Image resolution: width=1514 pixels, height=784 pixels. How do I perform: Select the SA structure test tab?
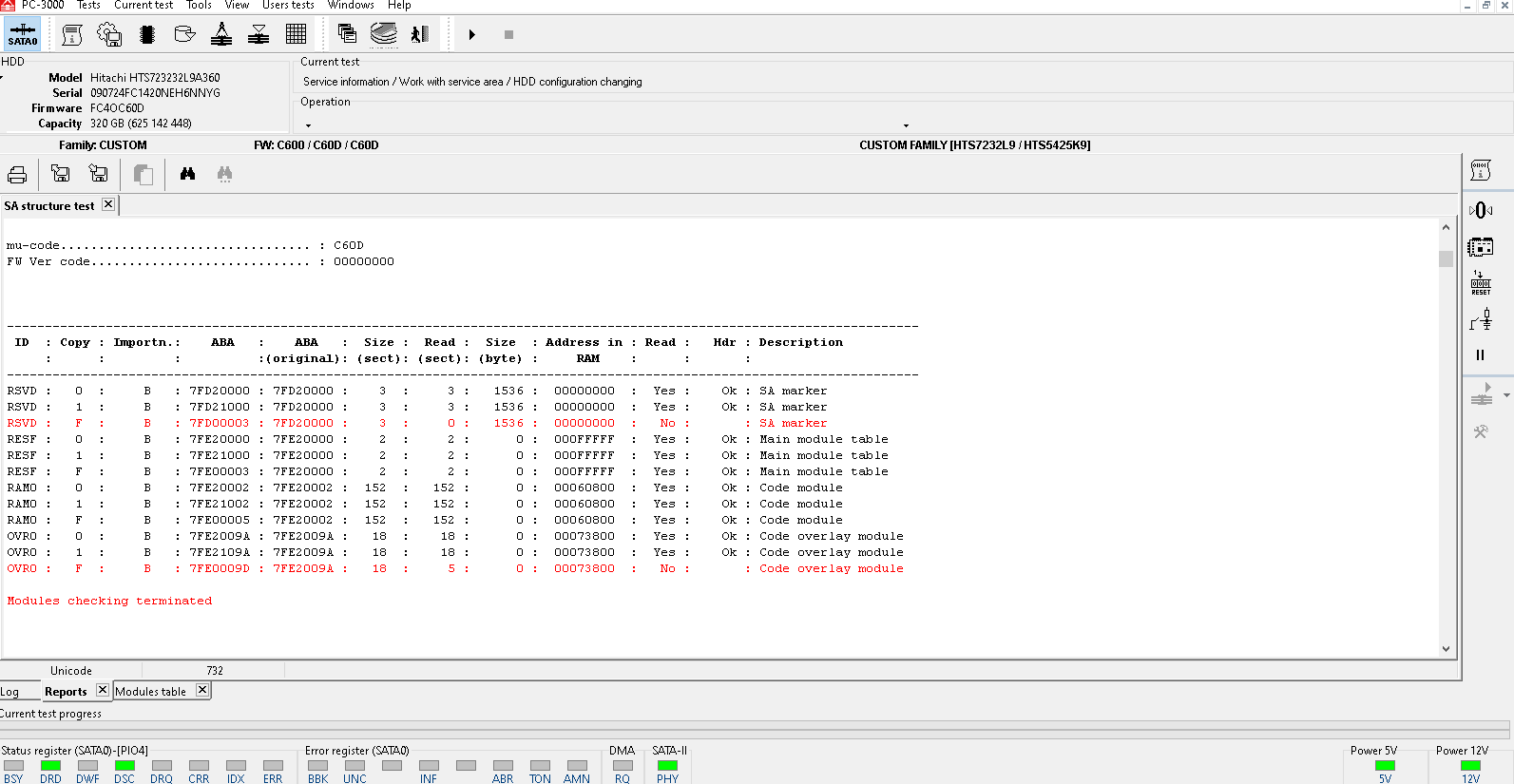pyautogui.click(x=49, y=206)
